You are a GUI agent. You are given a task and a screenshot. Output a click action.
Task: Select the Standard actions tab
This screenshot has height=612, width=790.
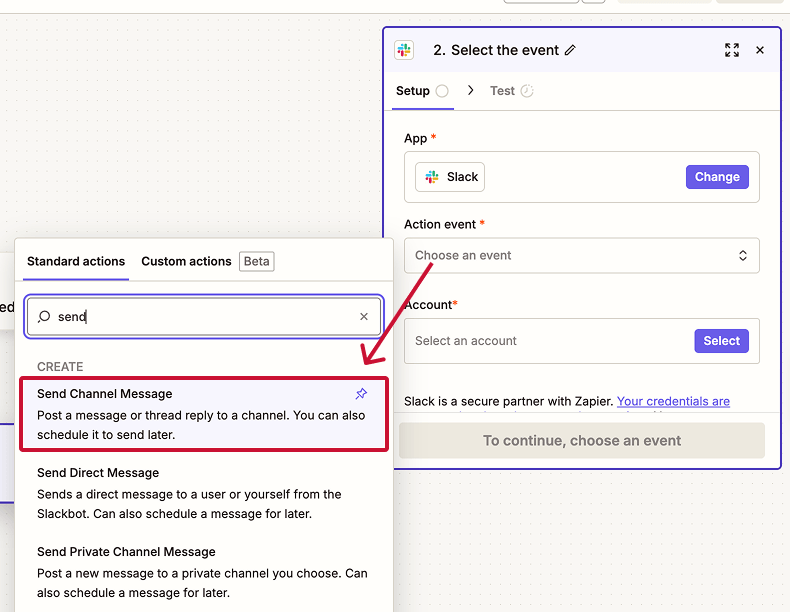76,261
